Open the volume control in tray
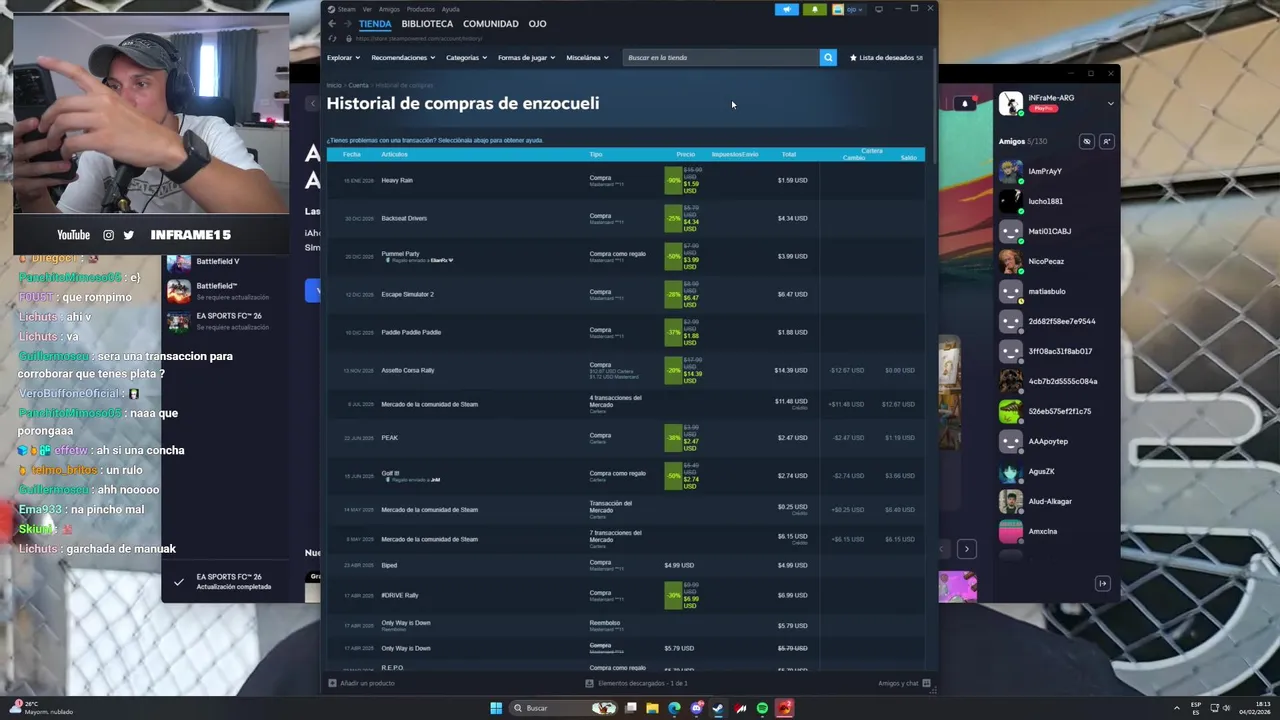 (1227, 708)
